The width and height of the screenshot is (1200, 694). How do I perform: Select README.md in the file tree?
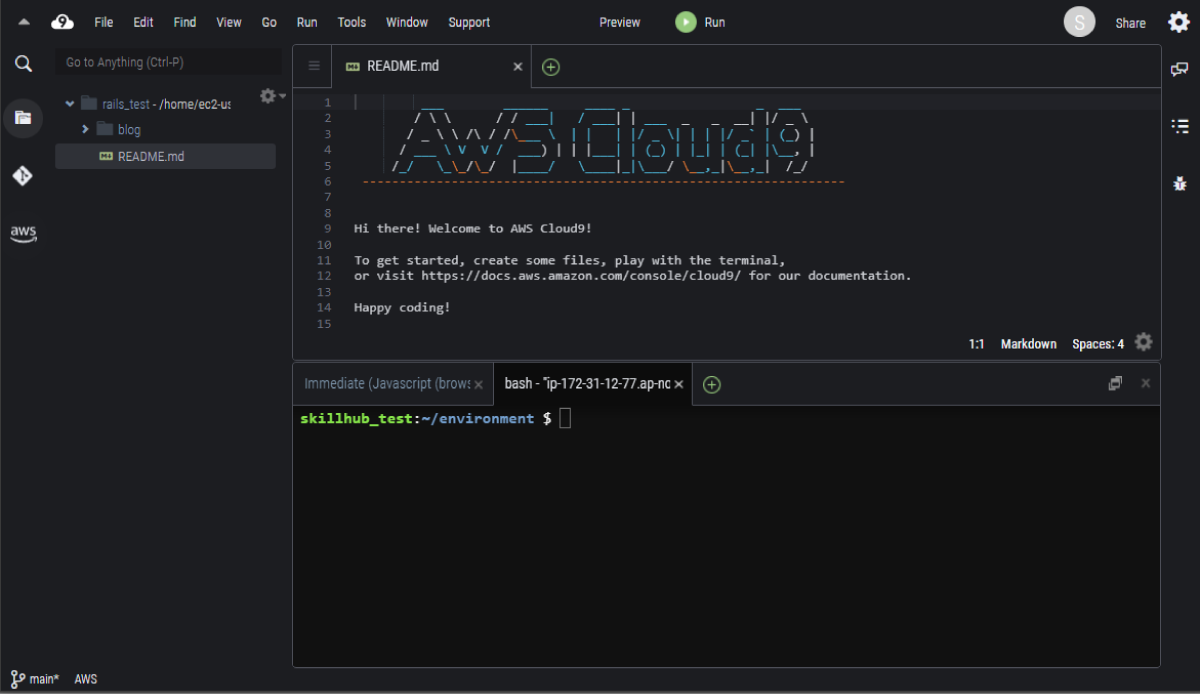tap(165, 156)
